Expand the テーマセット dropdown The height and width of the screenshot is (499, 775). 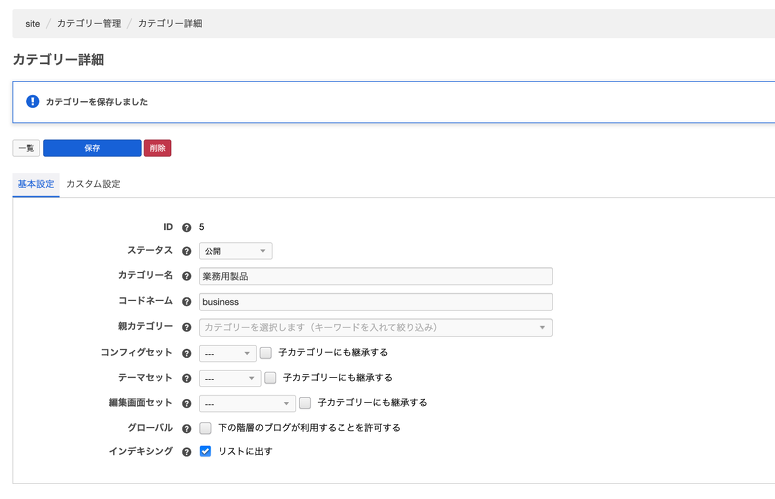point(230,378)
